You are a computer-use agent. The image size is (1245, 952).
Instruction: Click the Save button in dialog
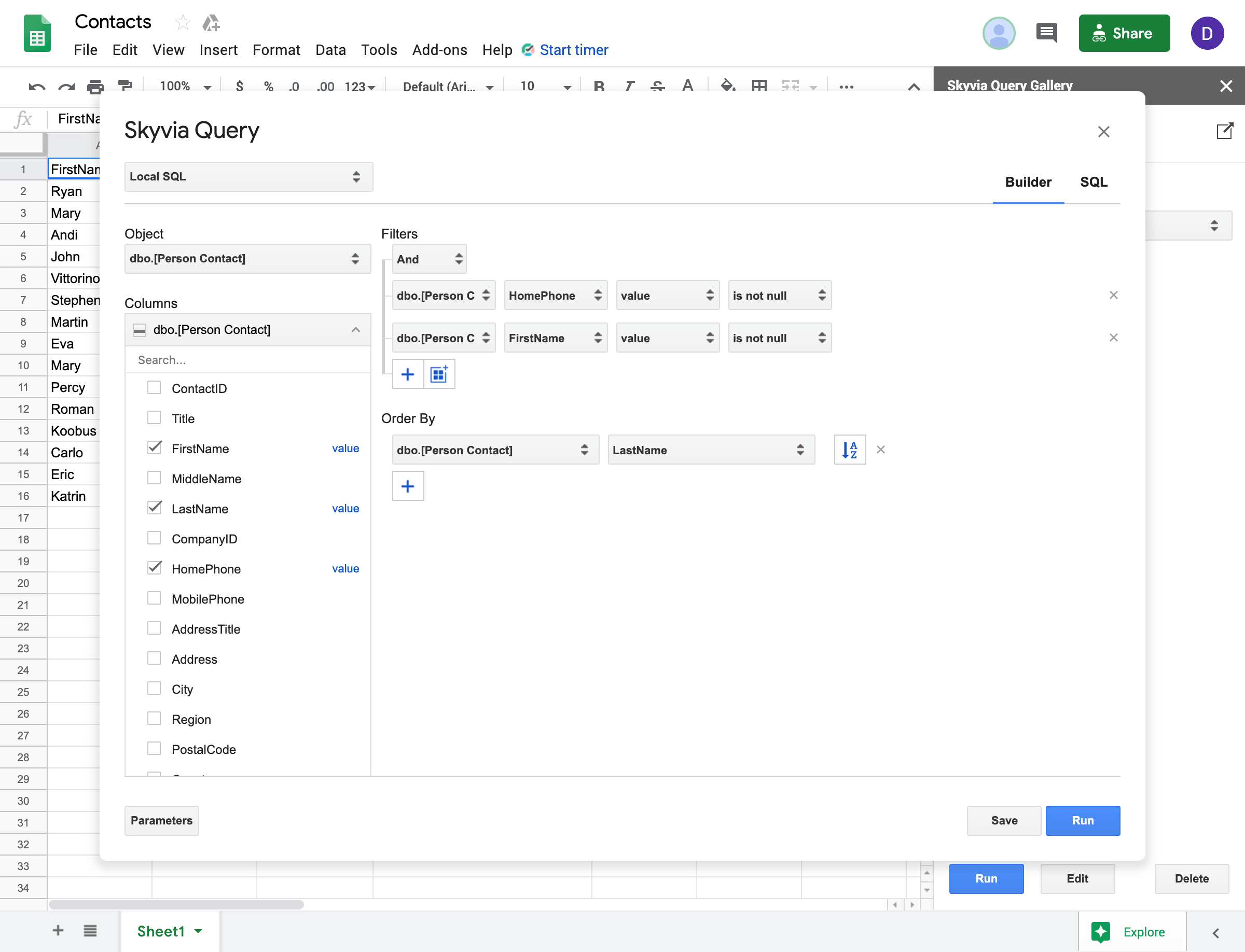tap(1003, 820)
